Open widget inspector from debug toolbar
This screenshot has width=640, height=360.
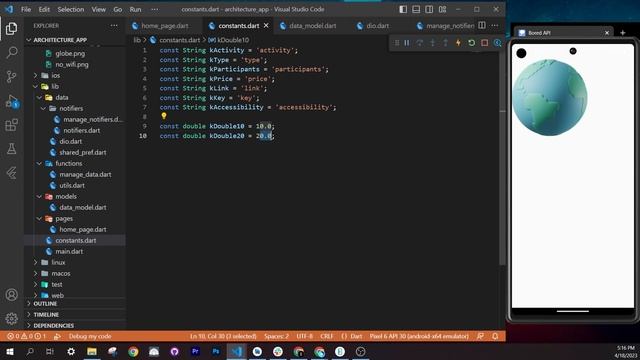[497, 43]
